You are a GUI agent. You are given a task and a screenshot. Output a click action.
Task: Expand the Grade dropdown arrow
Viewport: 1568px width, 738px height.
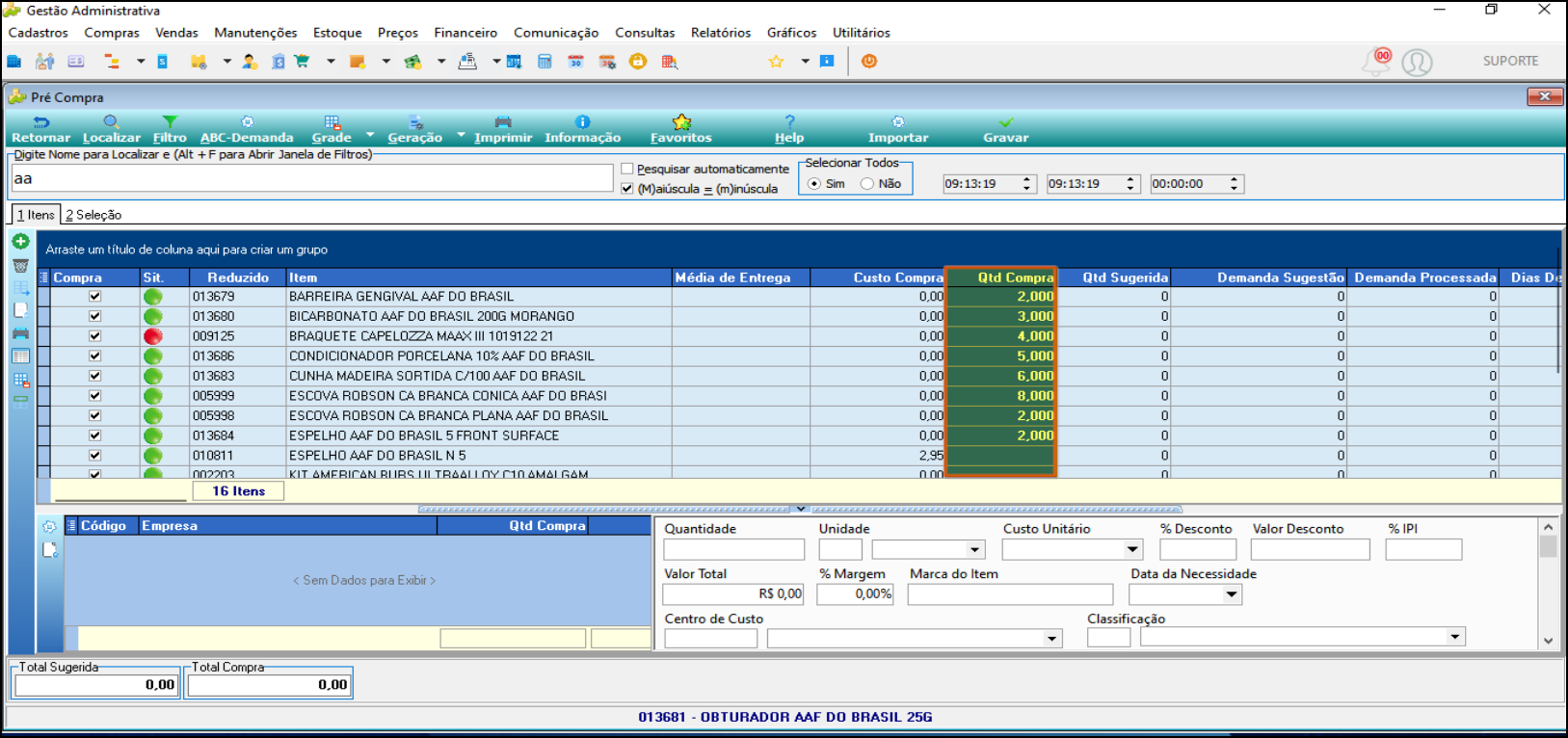click(x=370, y=135)
